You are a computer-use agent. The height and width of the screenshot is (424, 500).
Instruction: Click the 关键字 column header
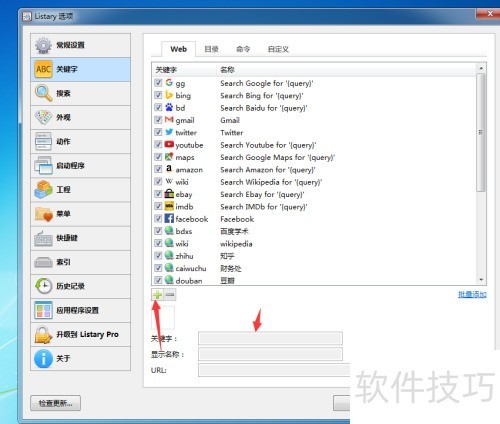[184, 70]
